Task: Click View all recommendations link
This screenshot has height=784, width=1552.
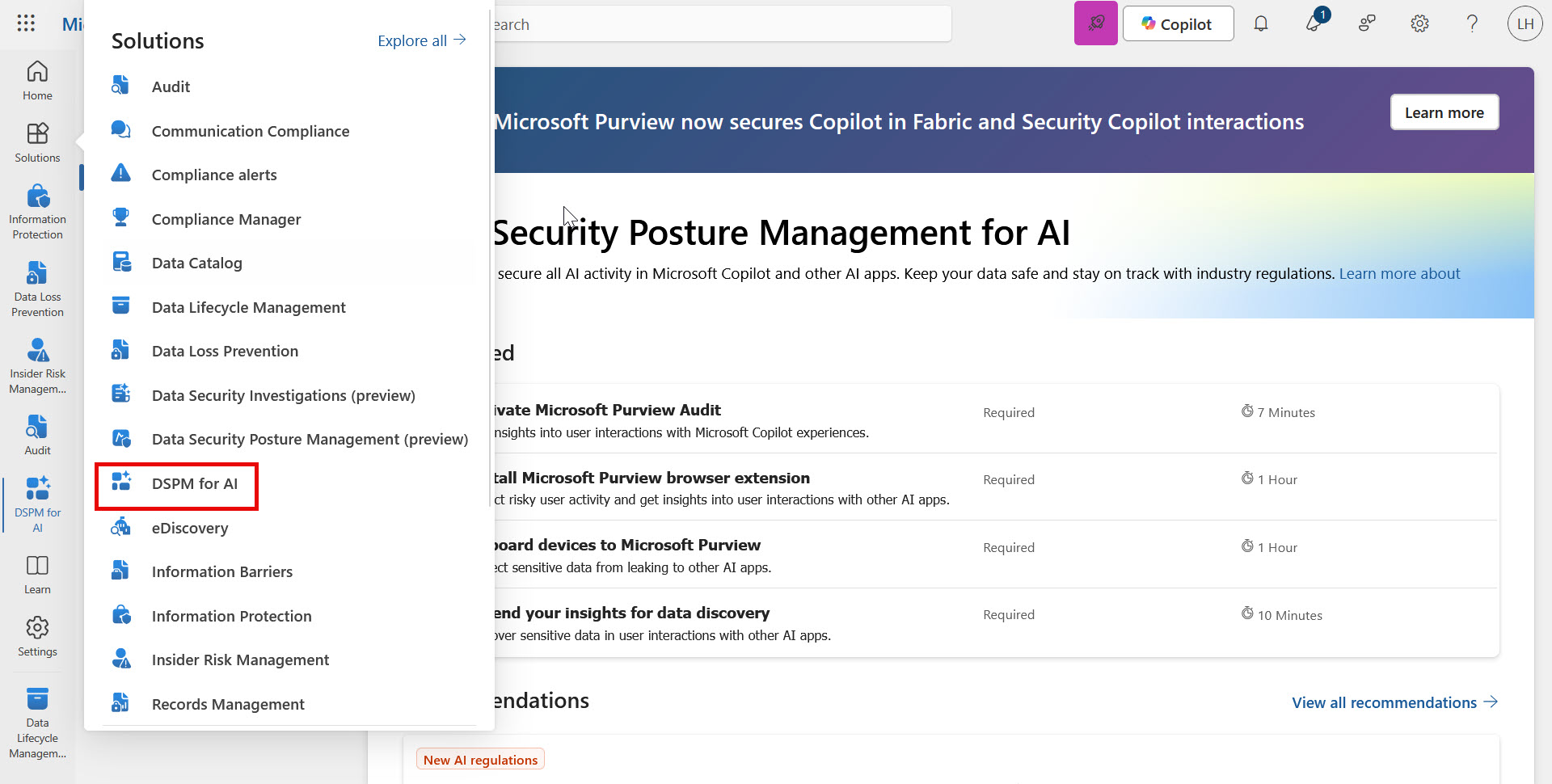Action: click(1394, 702)
